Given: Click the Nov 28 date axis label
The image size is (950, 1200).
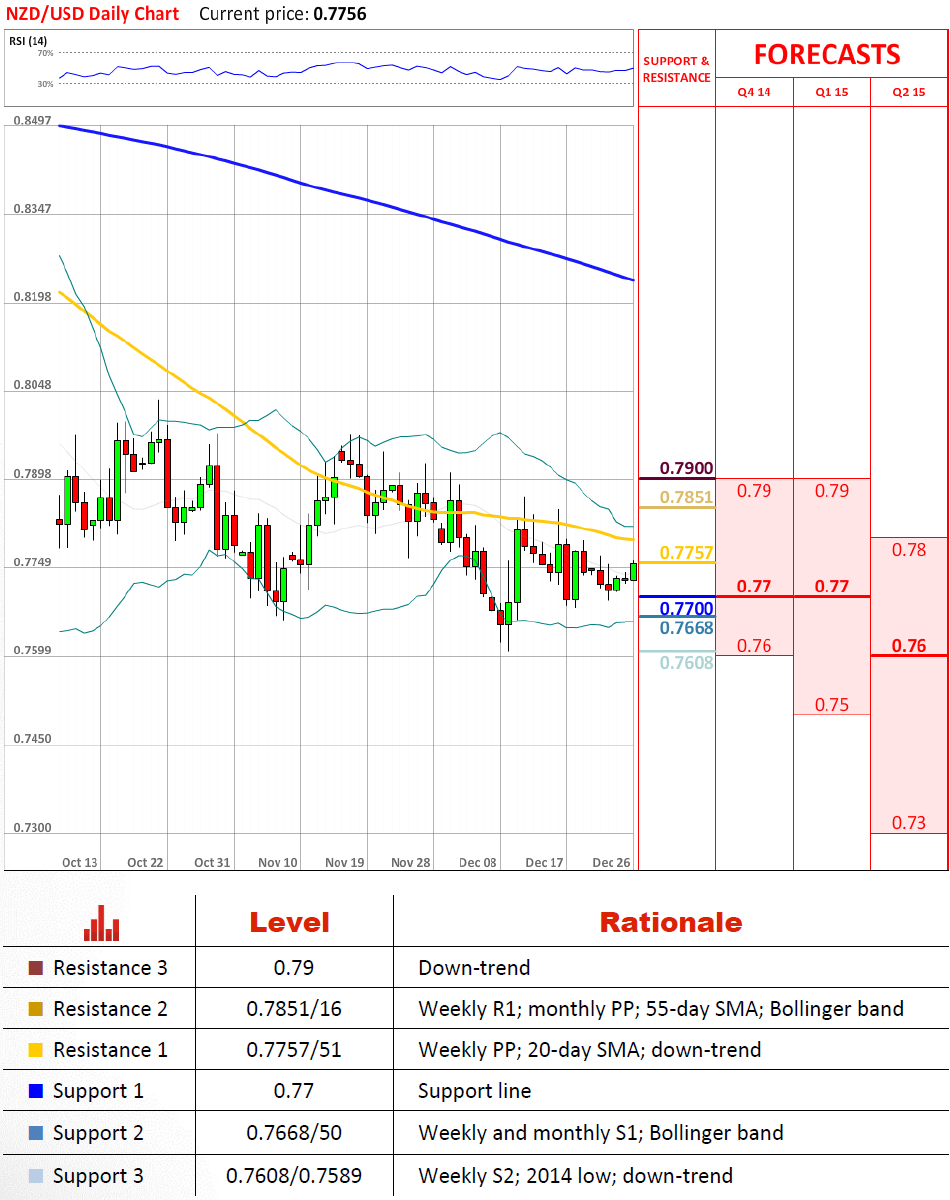Looking at the screenshot, I should click(x=411, y=862).
